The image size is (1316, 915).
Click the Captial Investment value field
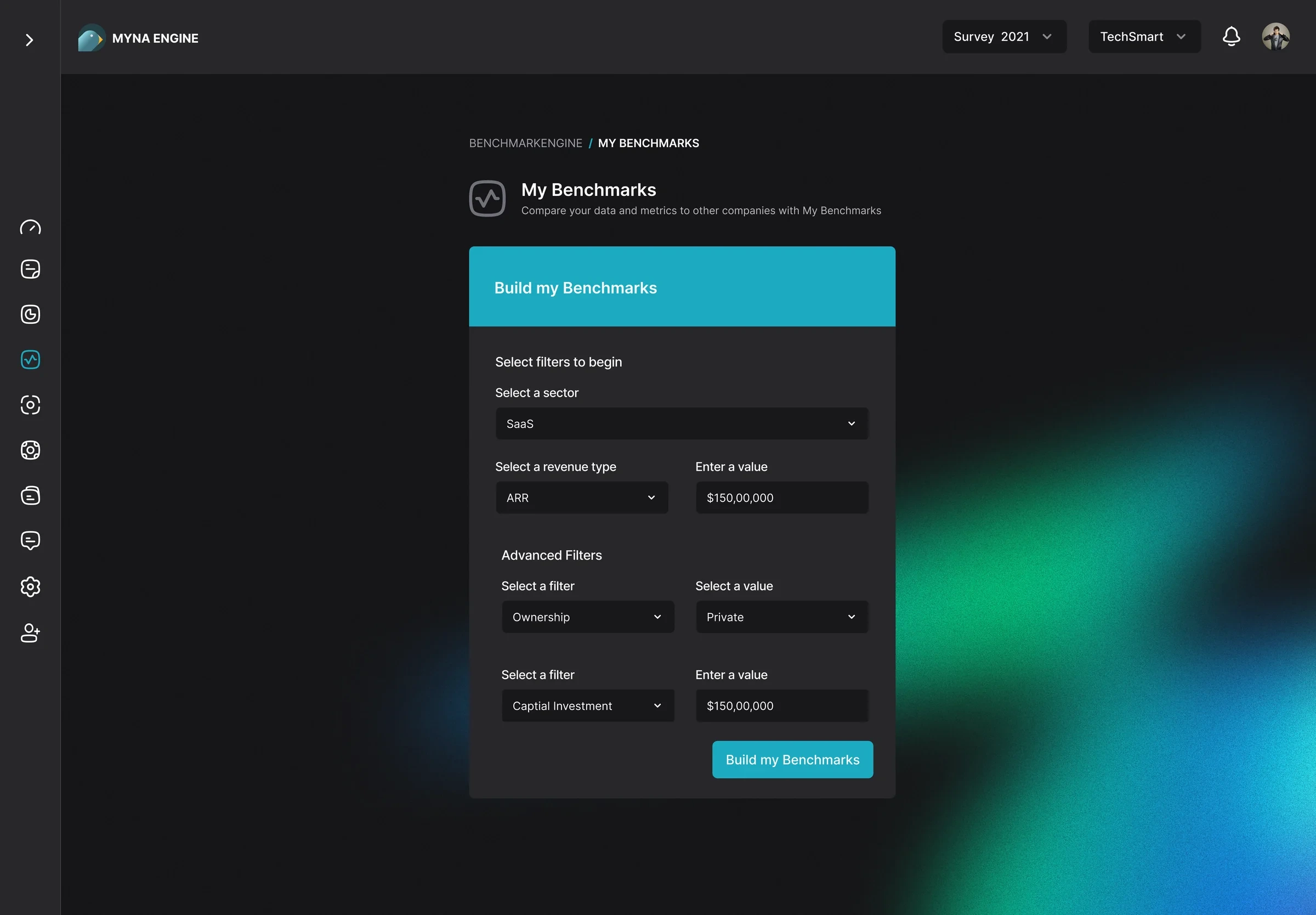[x=781, y=706]
